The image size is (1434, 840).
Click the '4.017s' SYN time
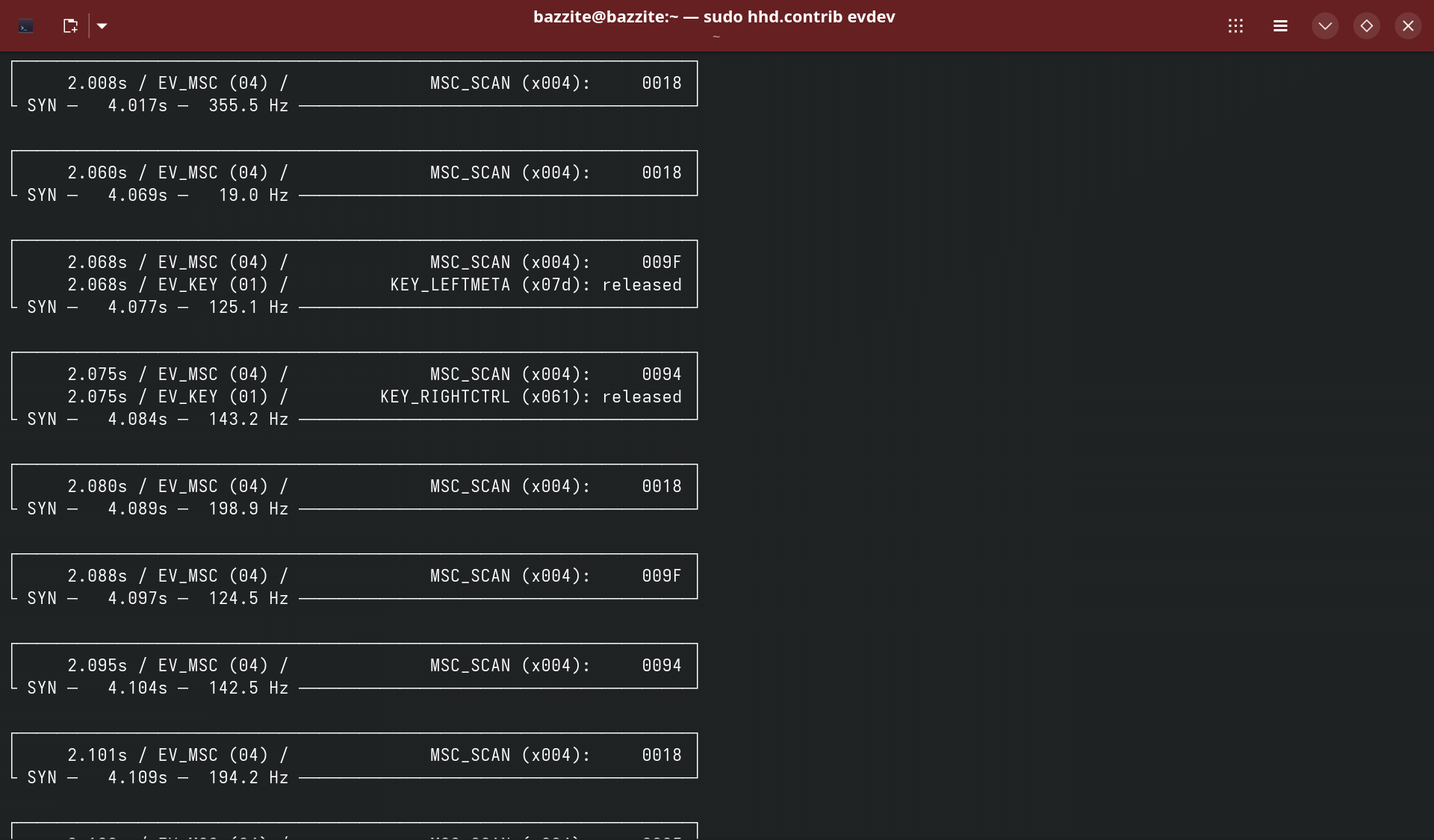137,106
